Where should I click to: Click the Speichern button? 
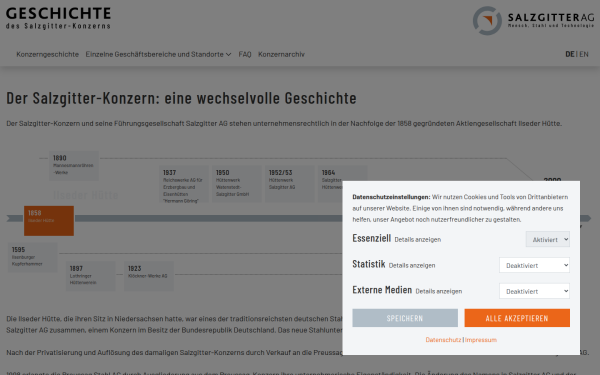pyautogui.click(x=405, y=318)
